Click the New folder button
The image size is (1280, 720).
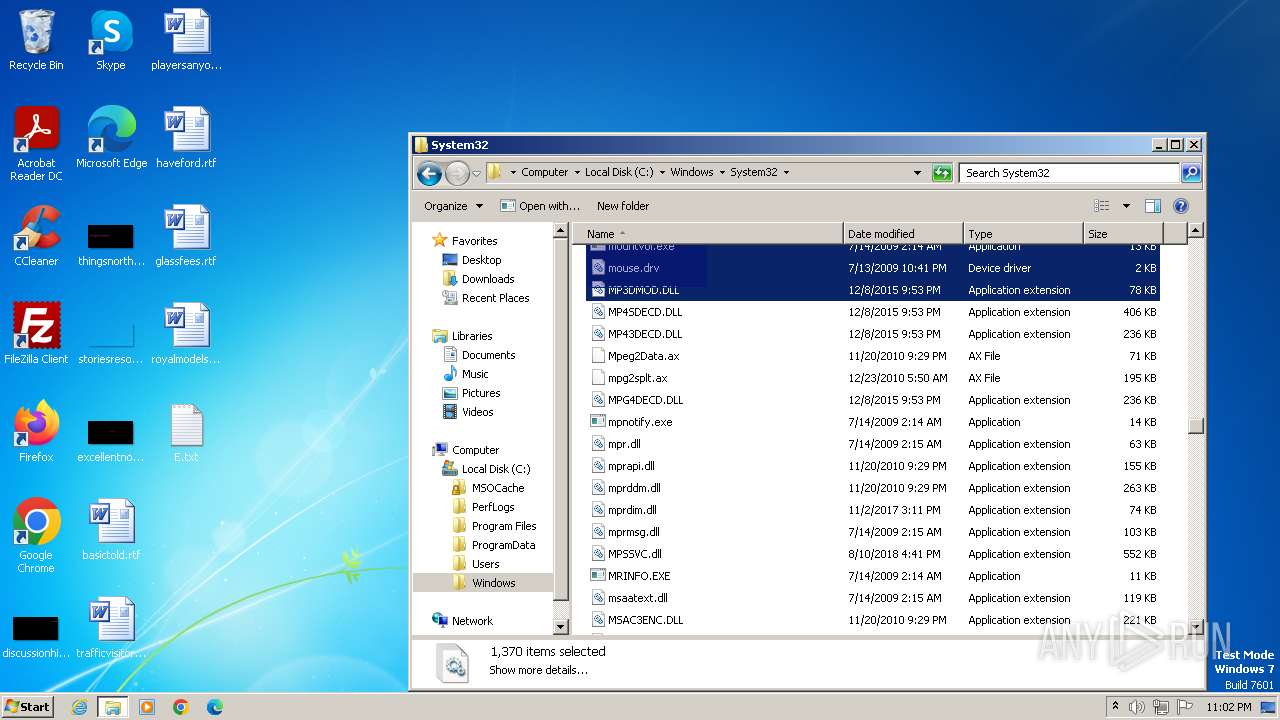[623, 206]
